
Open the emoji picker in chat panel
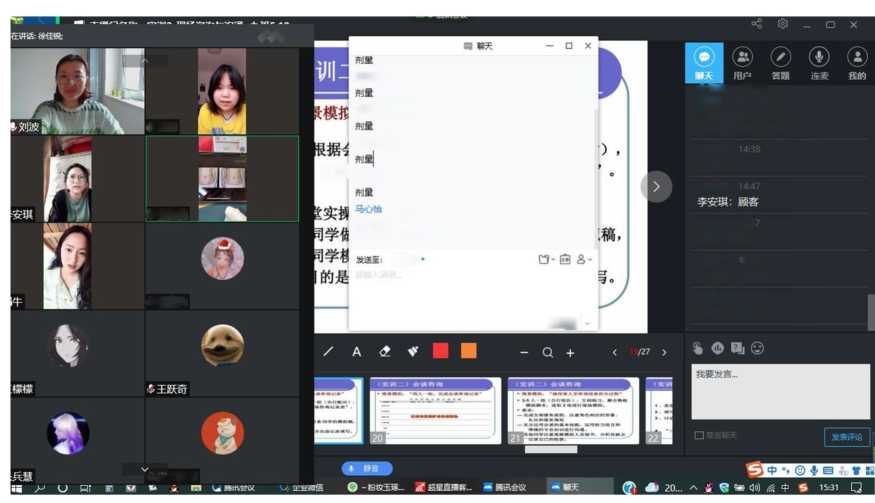758,348
